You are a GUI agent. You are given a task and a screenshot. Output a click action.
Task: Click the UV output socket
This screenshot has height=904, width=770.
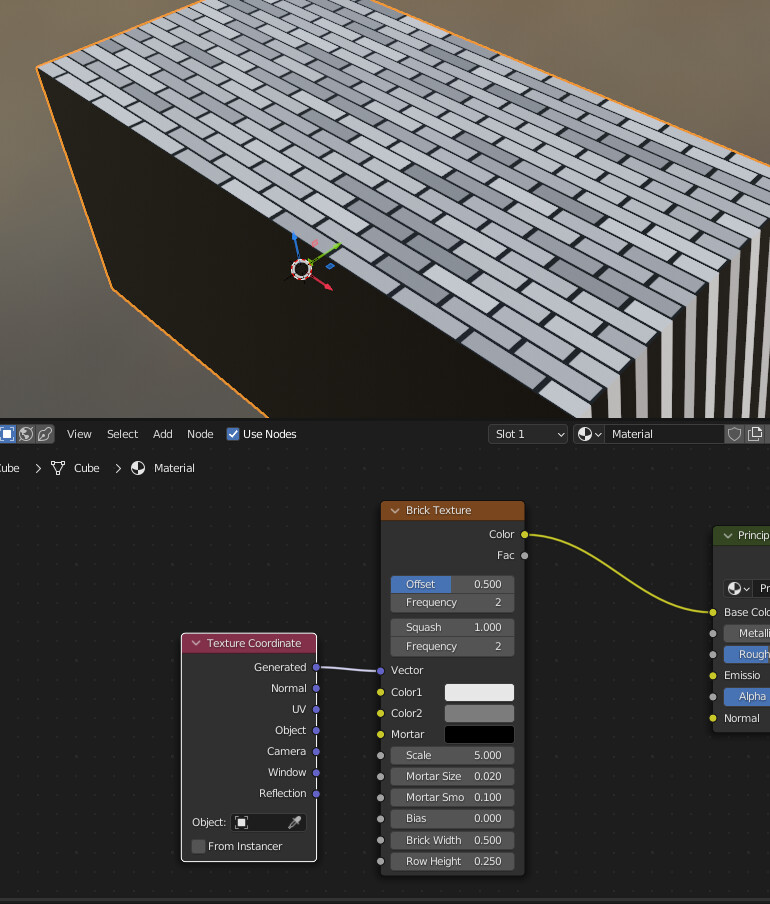click(316, 709)
